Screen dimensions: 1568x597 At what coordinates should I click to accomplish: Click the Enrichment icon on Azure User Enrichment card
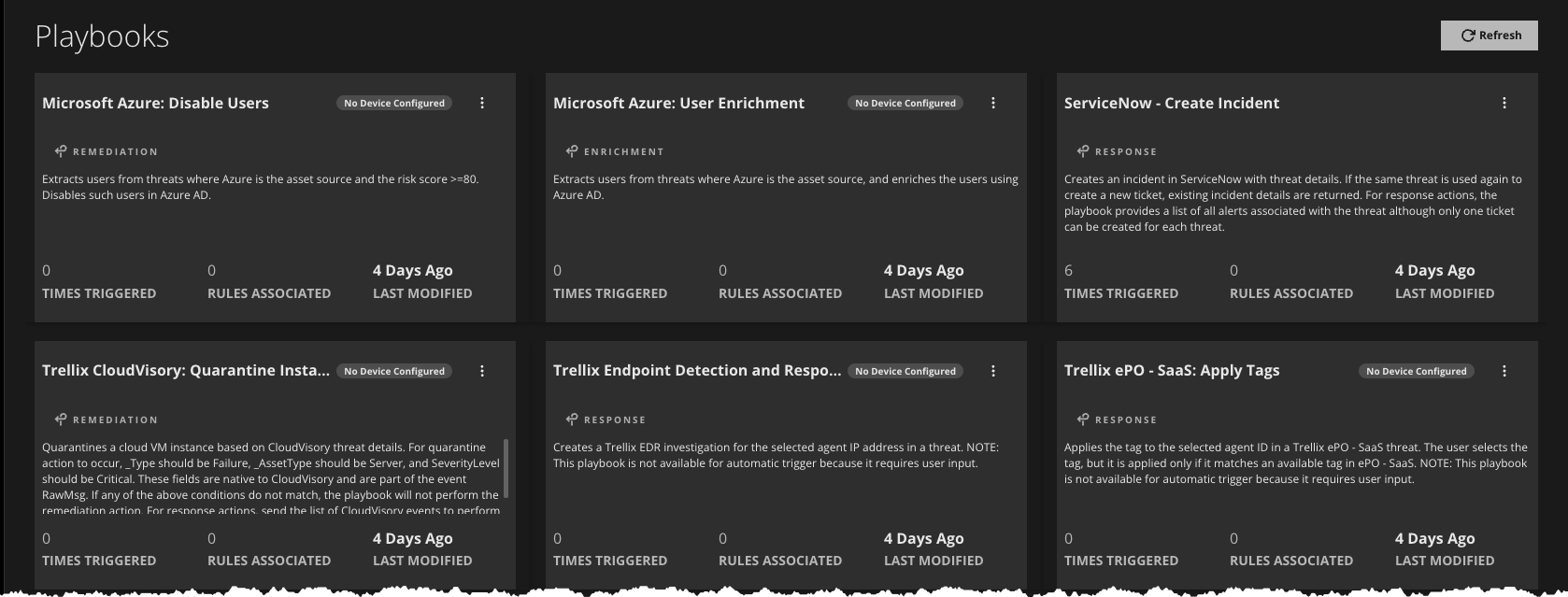coord(572,151)
